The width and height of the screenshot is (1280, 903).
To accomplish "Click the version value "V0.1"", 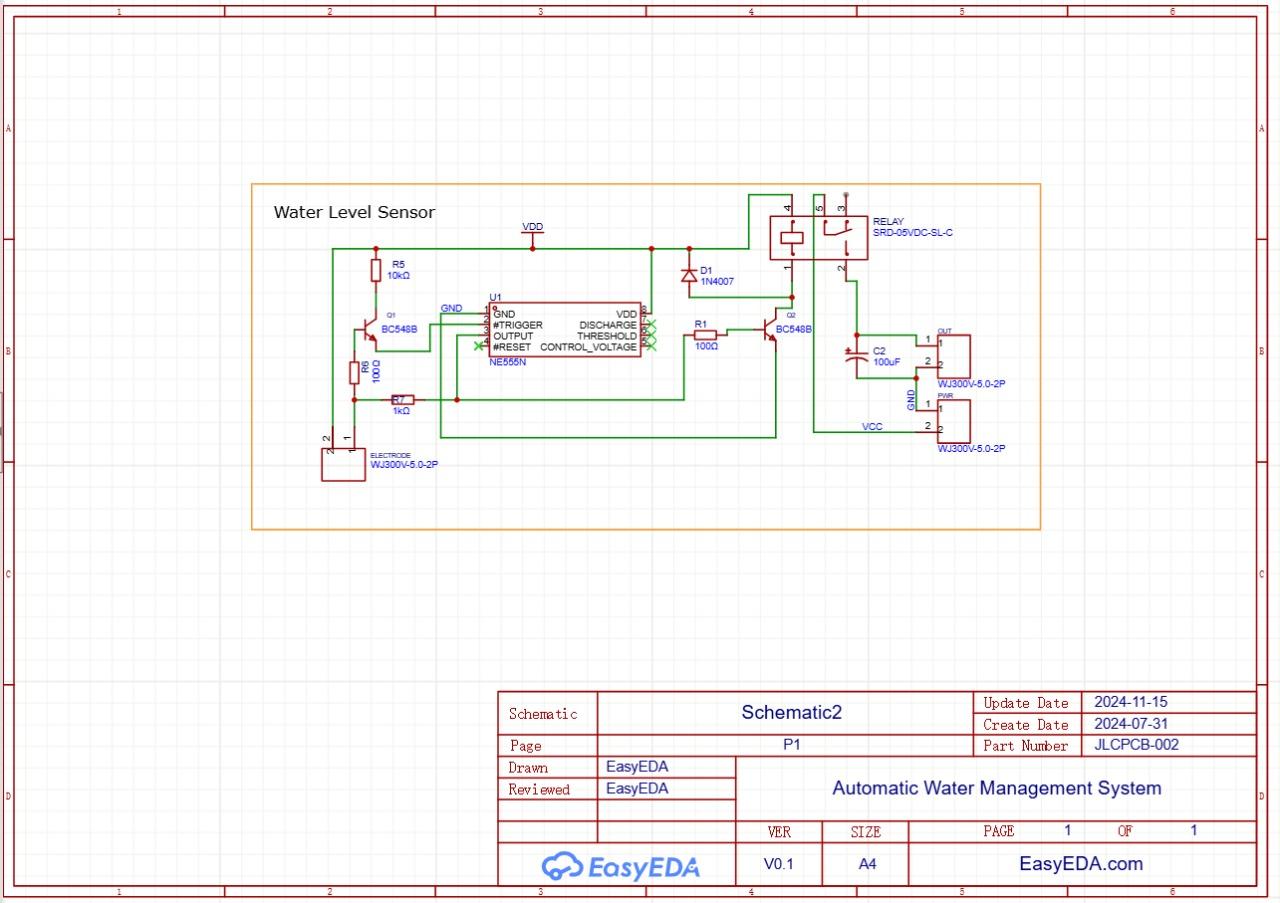I will (778, 864).
